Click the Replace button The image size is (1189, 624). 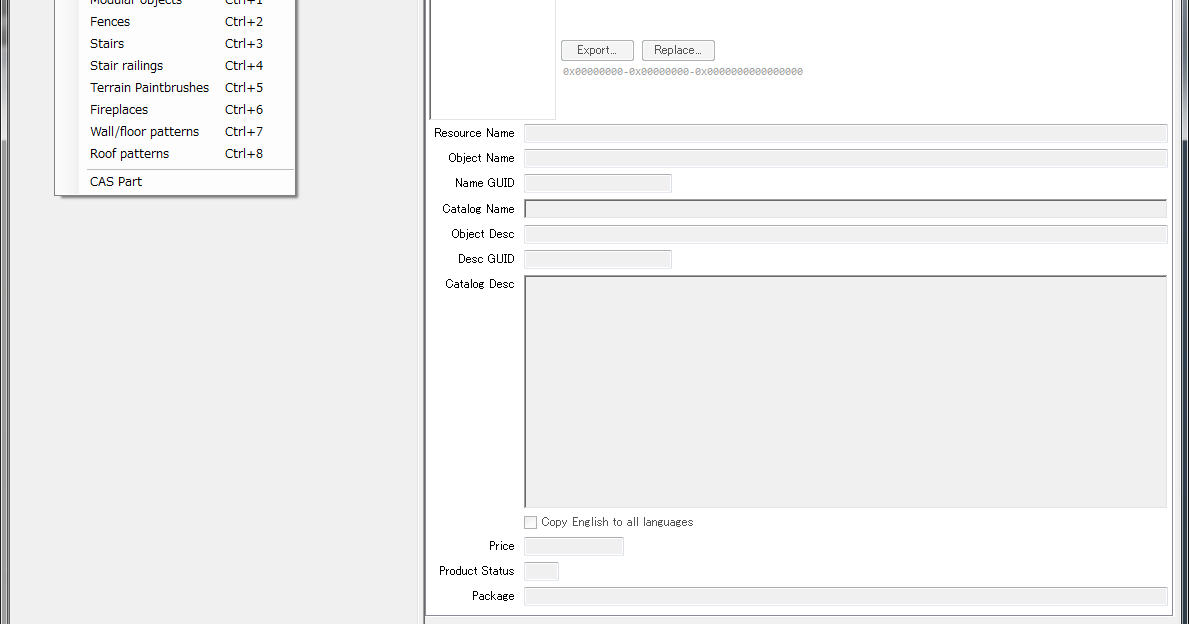(x=677, y=49)
